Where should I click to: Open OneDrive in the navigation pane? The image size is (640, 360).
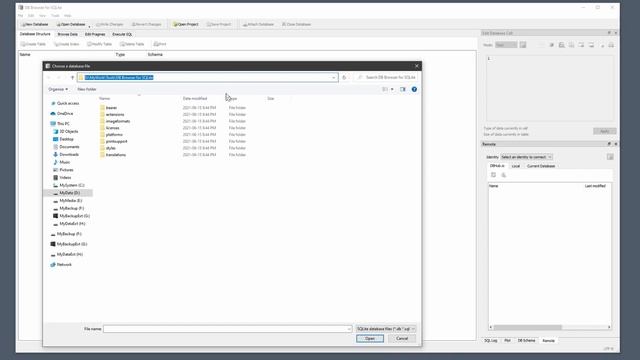pos(65,113)
